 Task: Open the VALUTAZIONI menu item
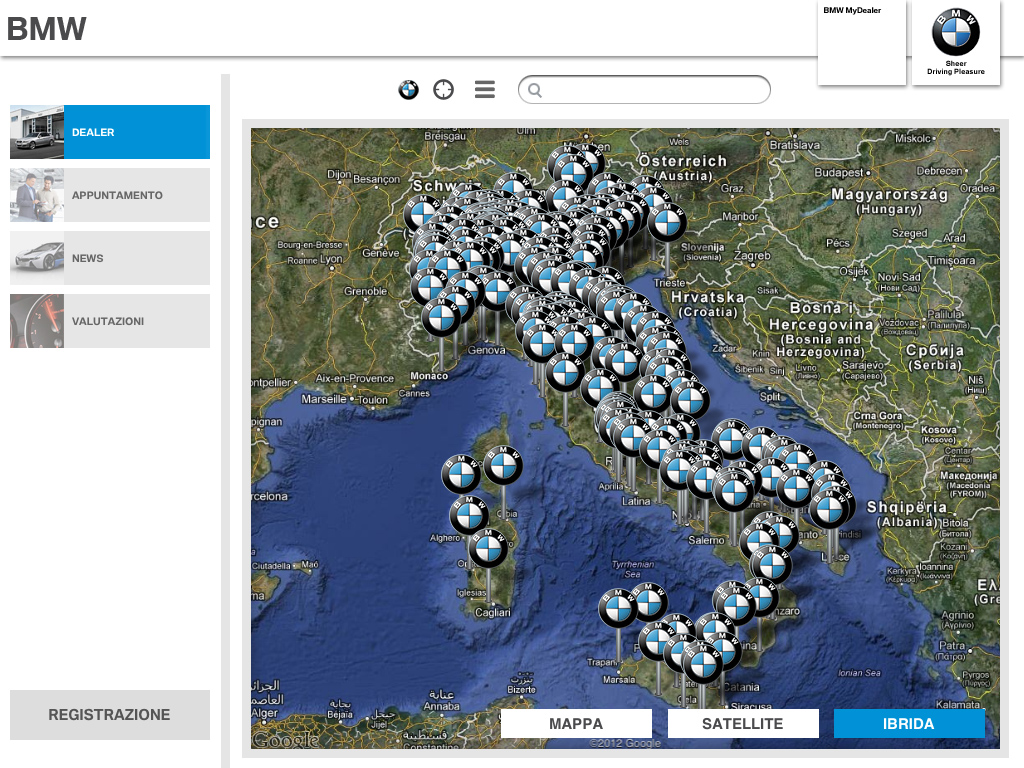[x=110, y=321]
